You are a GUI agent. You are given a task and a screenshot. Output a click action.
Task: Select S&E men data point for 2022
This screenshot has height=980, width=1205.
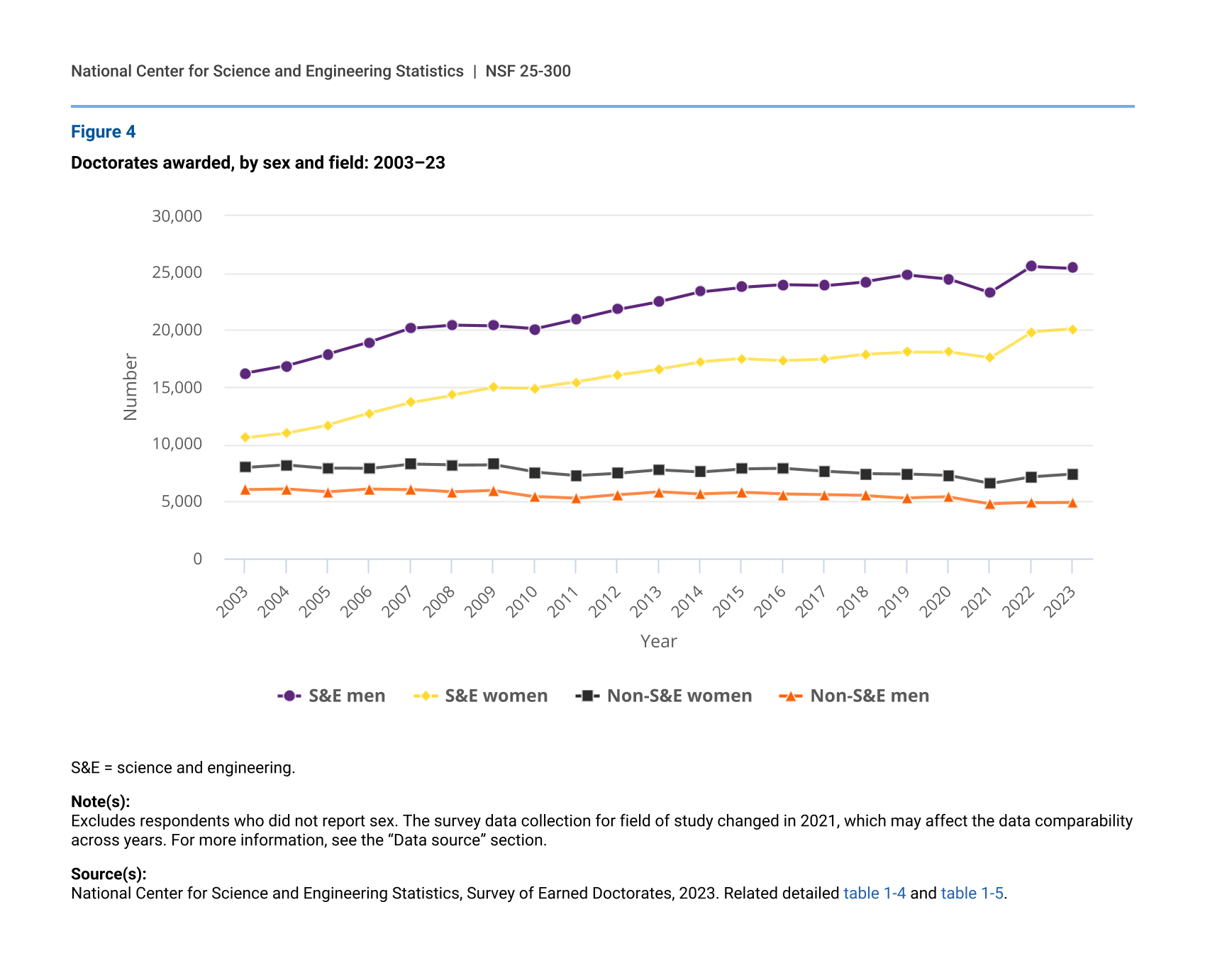[x=1031, y=266]
